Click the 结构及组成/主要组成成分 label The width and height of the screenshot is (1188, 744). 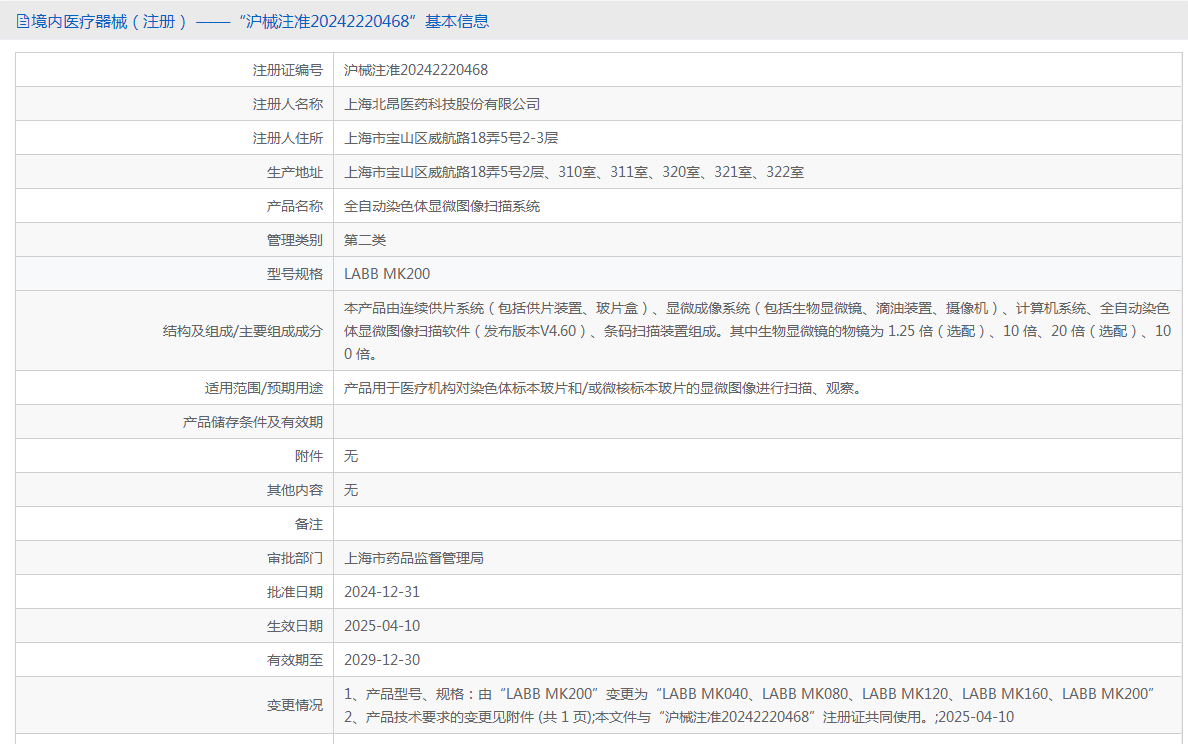(x=243, y=331)
